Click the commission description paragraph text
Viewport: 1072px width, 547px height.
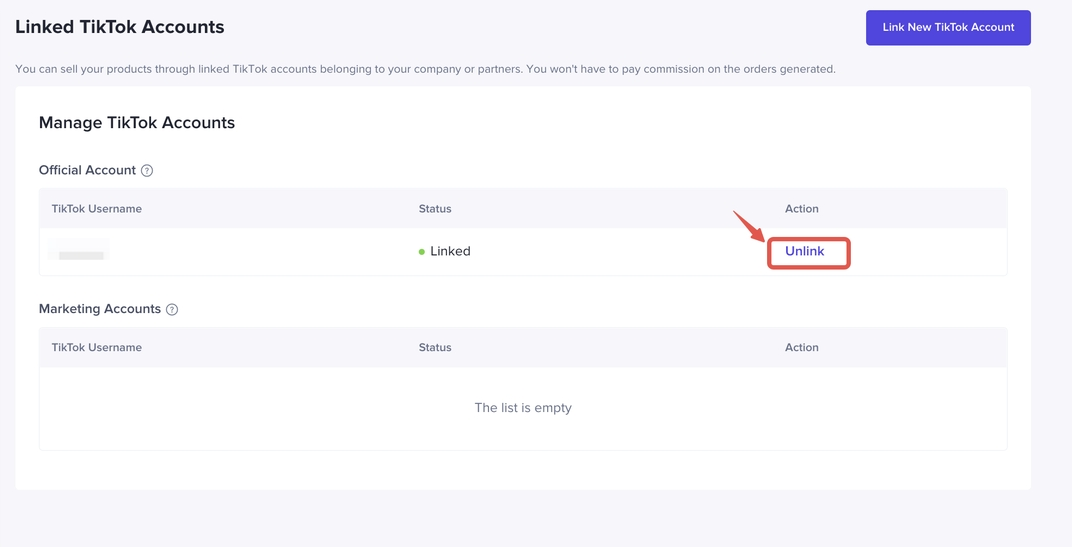[425, 69]
